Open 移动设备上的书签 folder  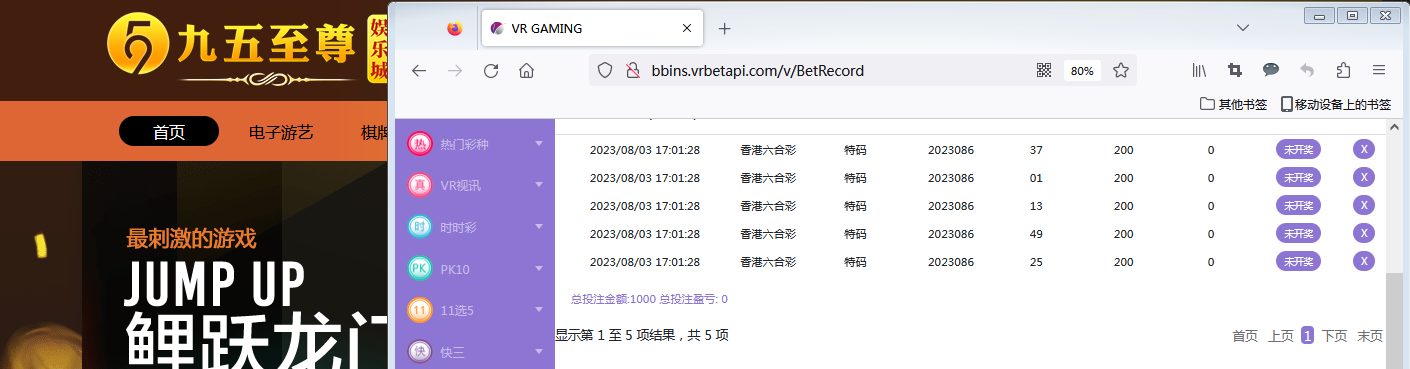point(1335,104)
